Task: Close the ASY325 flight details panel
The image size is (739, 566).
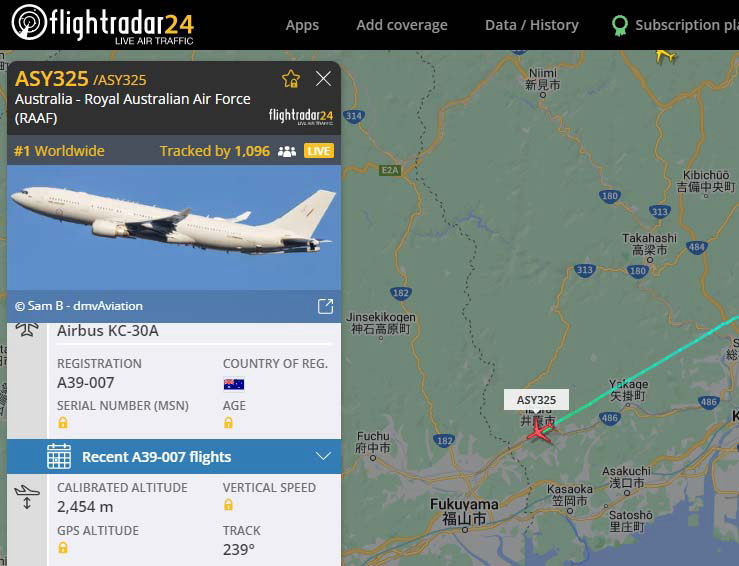Action: tap(323, 78)
